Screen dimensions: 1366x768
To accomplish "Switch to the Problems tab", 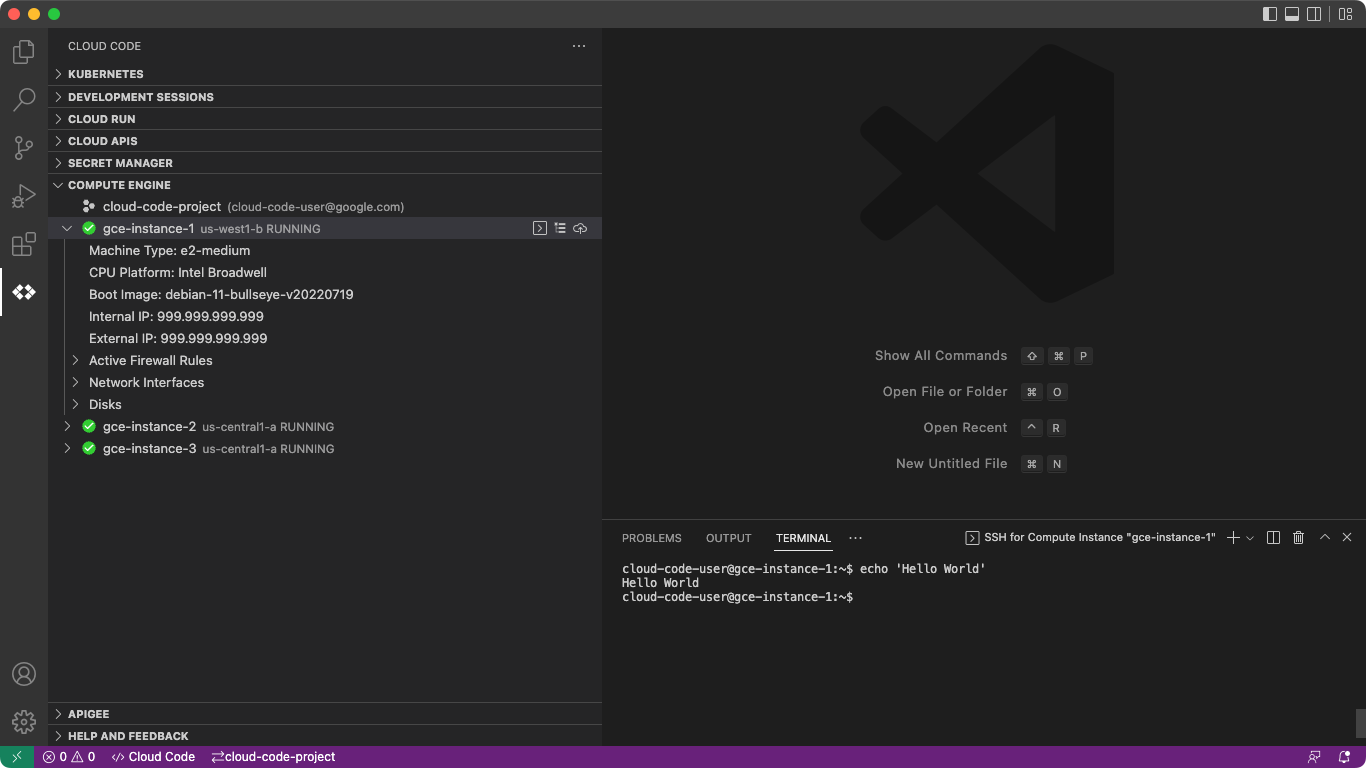I will click(x=652, y=538).
